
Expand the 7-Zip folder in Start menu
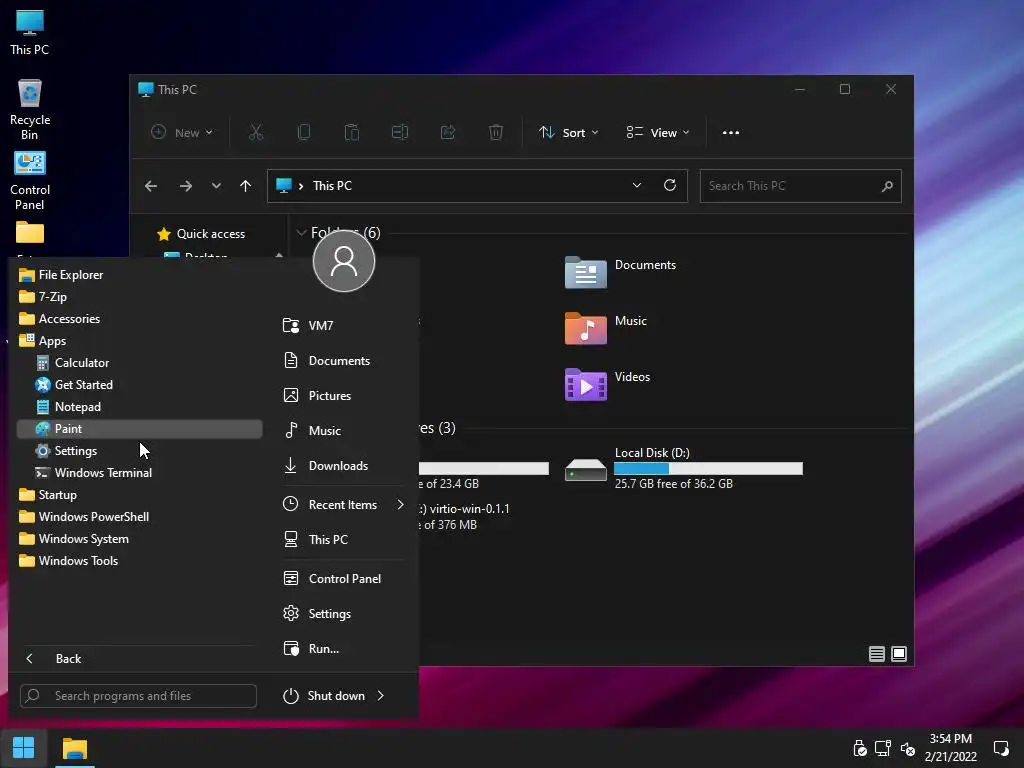(x=138, y=297)
